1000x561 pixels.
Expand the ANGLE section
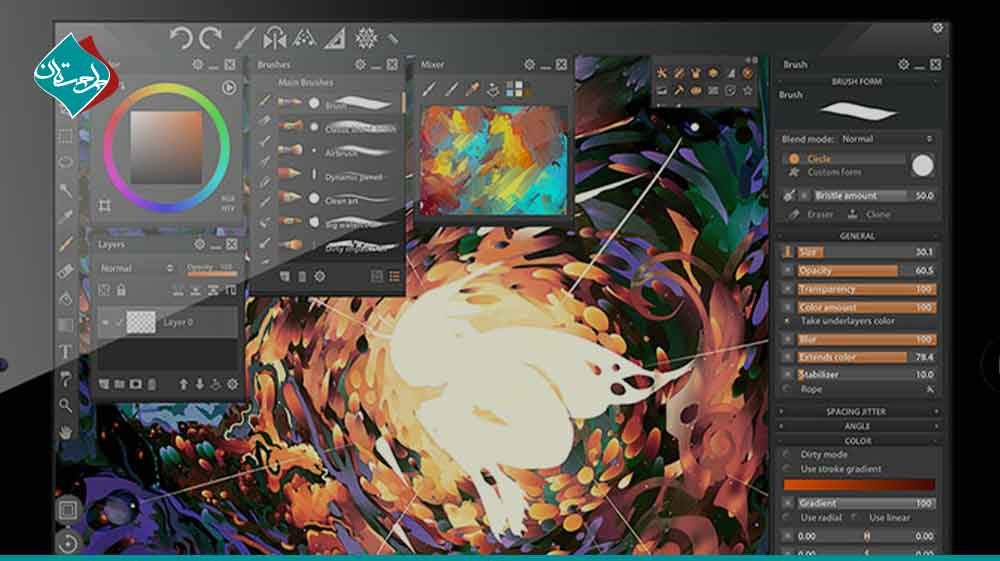(x=857, y=426)
